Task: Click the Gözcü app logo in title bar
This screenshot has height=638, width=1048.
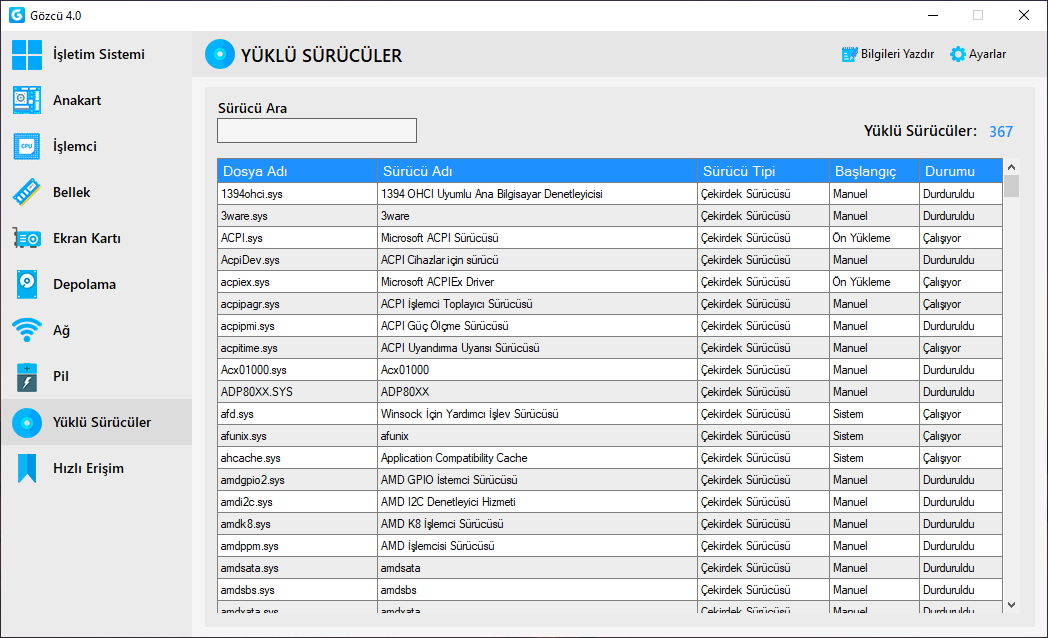Action: pos(17,15)
